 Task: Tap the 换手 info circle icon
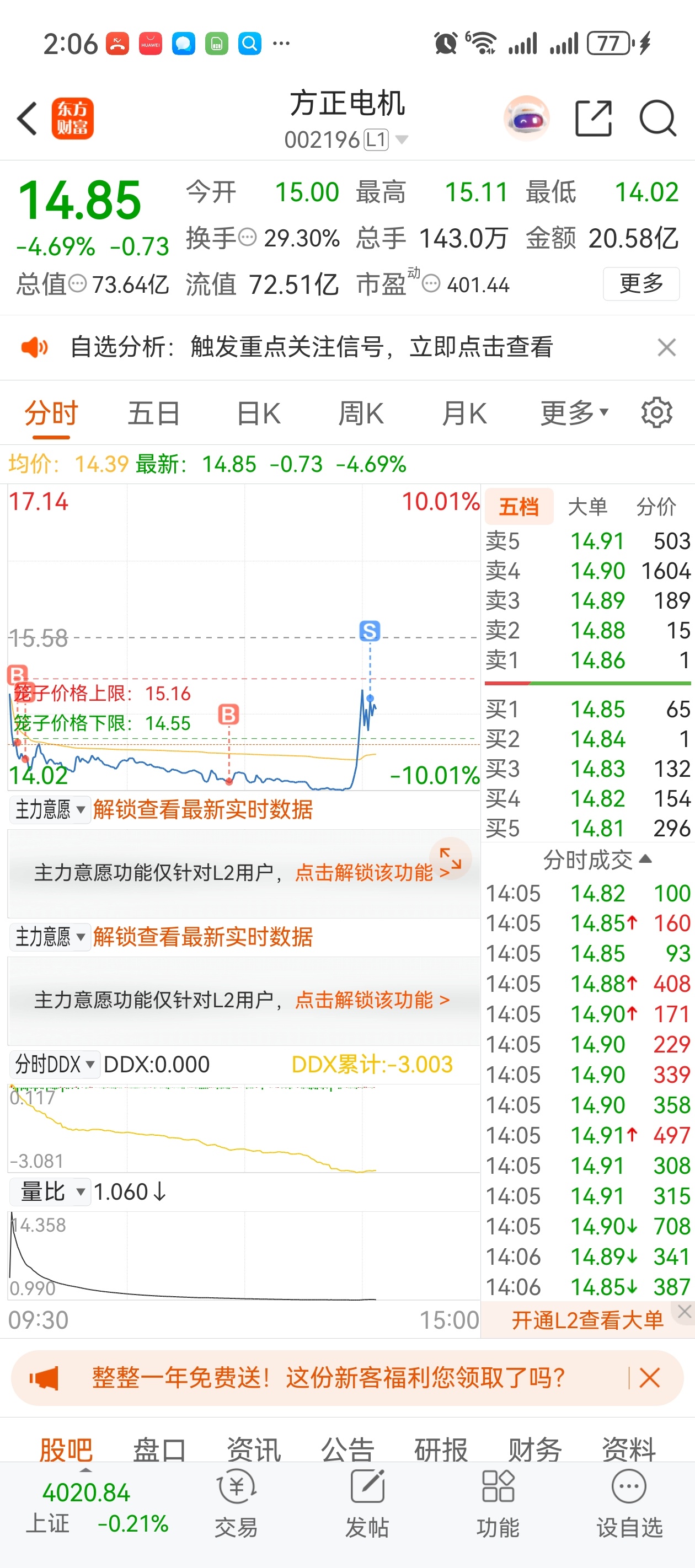(x=247, y=237)
